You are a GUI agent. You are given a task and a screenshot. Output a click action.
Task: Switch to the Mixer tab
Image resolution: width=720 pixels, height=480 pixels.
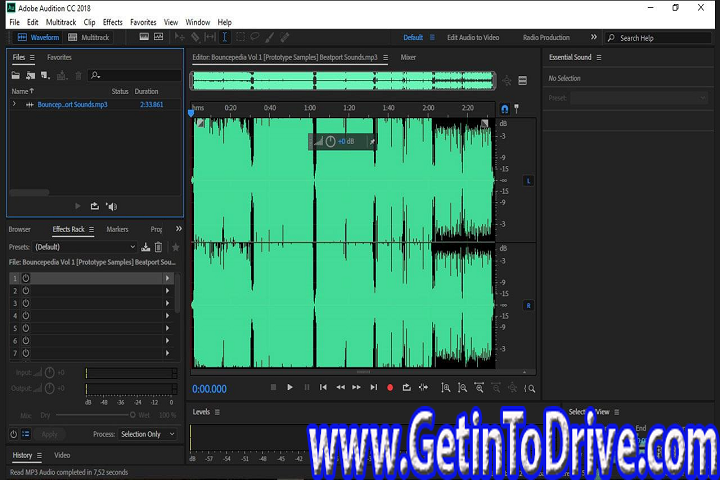click(408, 57)
